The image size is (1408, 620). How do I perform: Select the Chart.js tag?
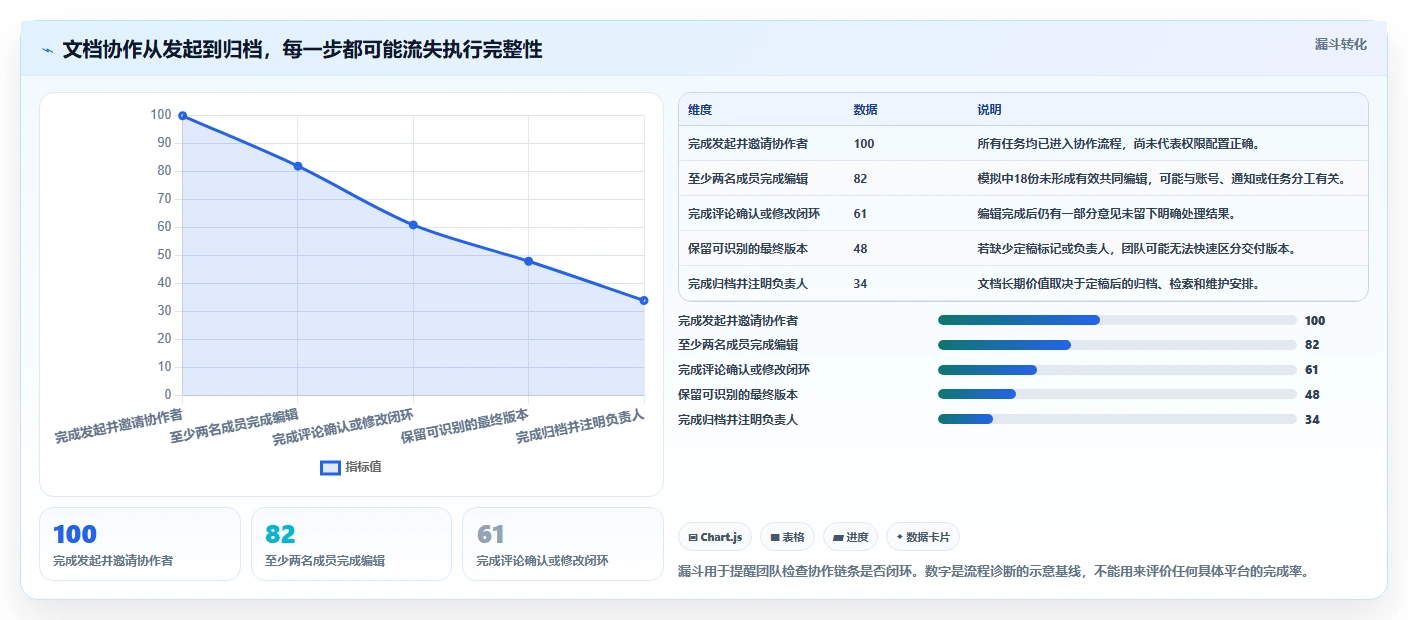point(716,537)
